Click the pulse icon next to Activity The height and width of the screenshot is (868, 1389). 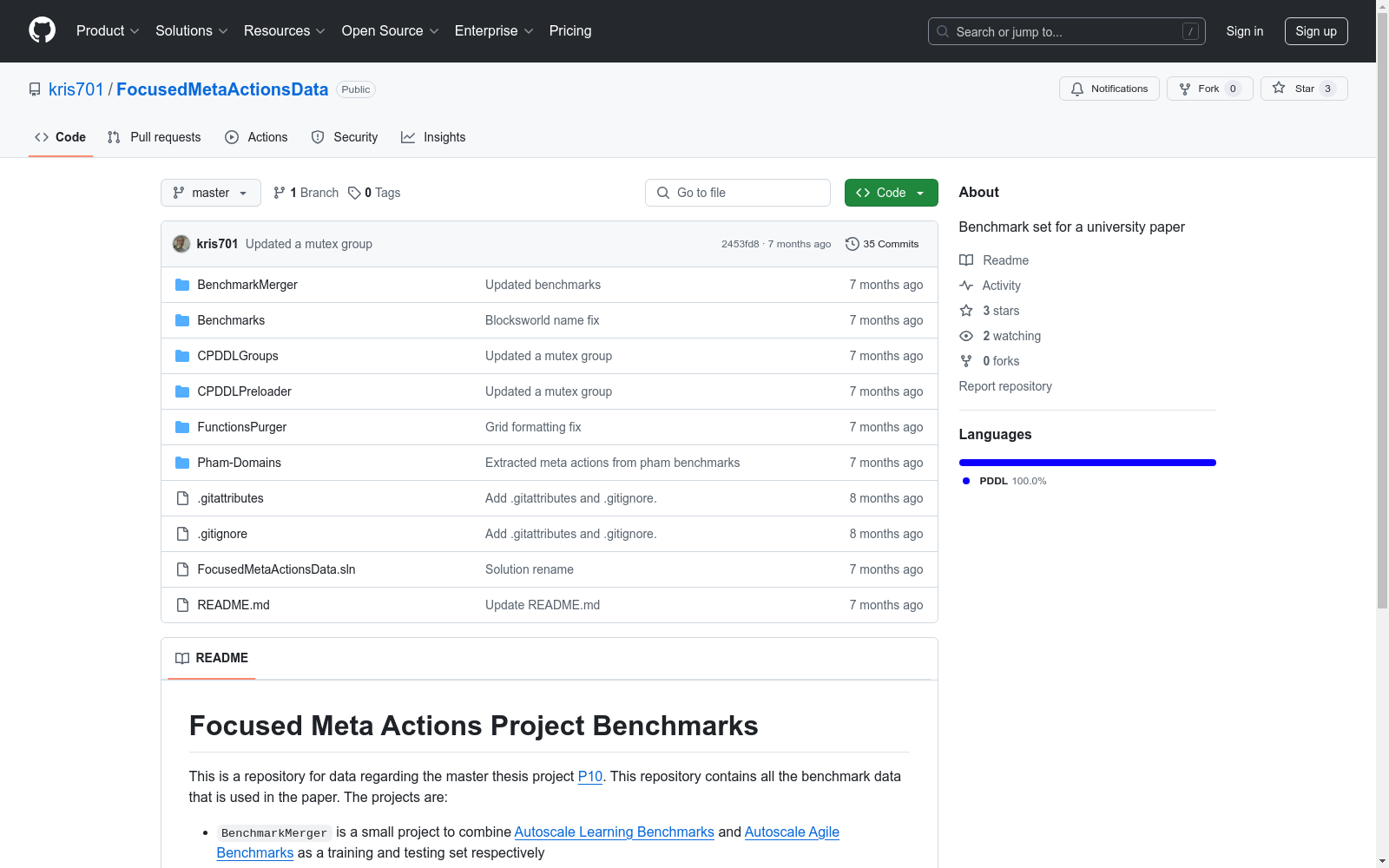coord(966,286)
